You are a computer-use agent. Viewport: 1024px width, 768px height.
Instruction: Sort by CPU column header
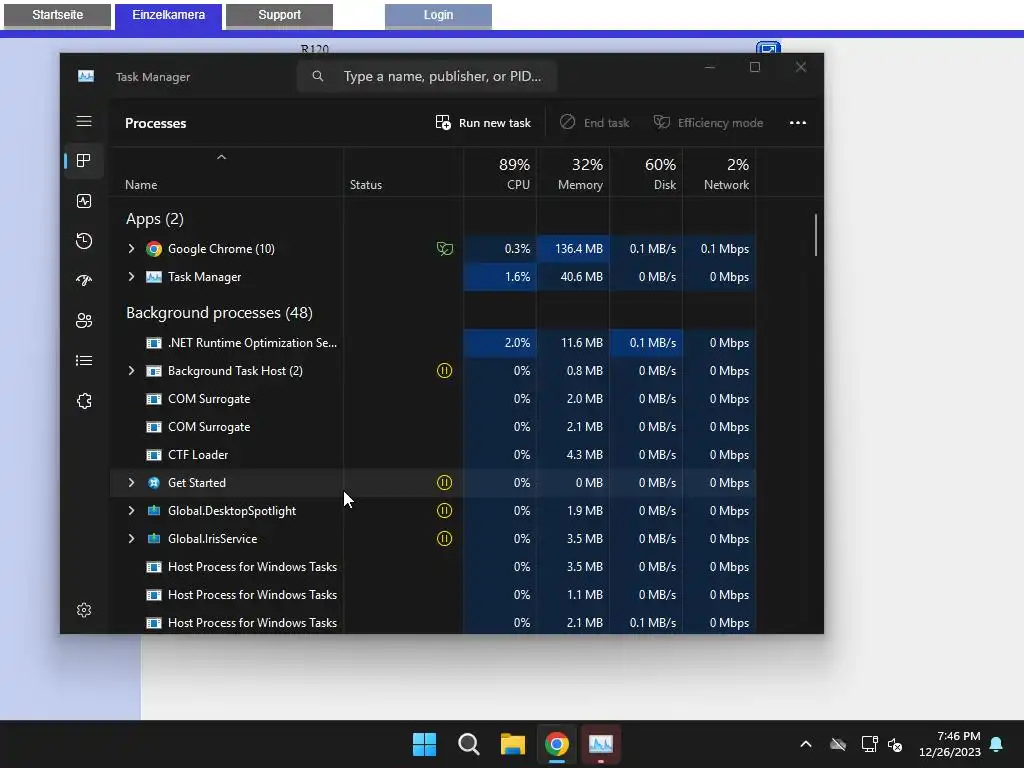[x=500, y=173]
